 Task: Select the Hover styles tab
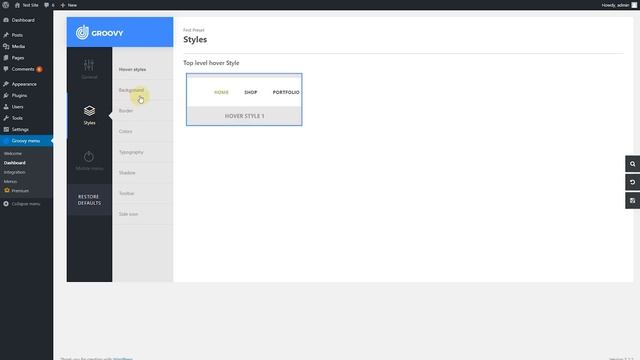[143, 69]
